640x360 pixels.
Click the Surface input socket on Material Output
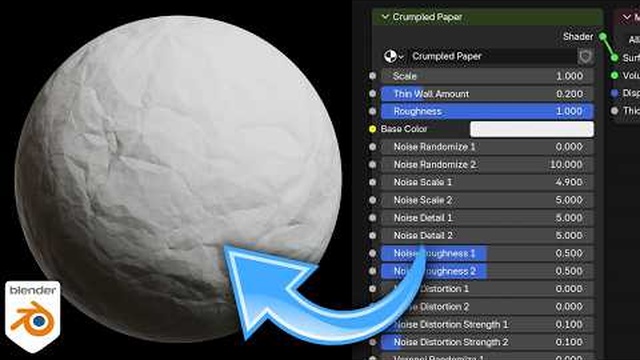pyautogui.click(x=614, y=58)
